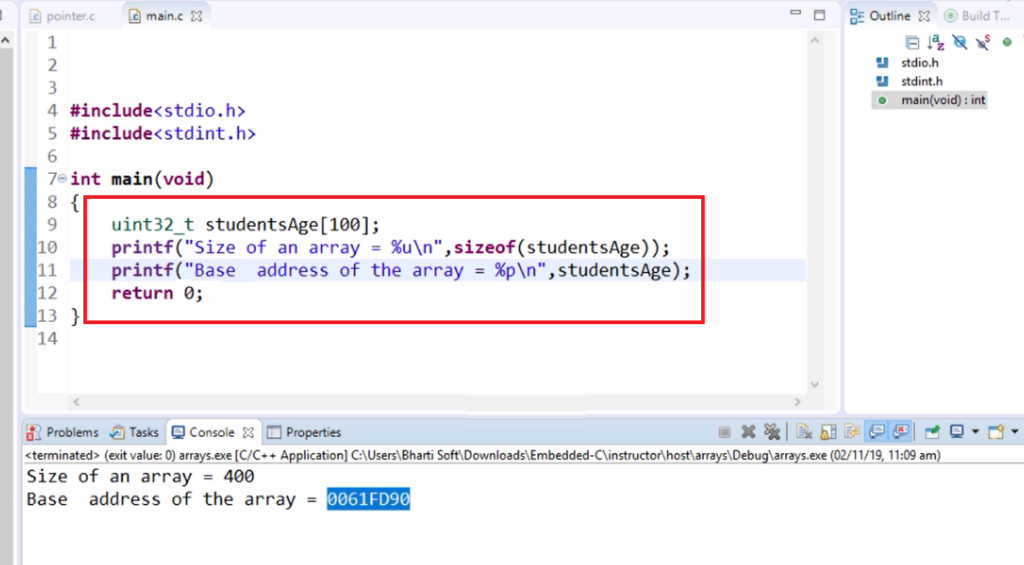Click the Word Wrap console icon

pos(852,432)
